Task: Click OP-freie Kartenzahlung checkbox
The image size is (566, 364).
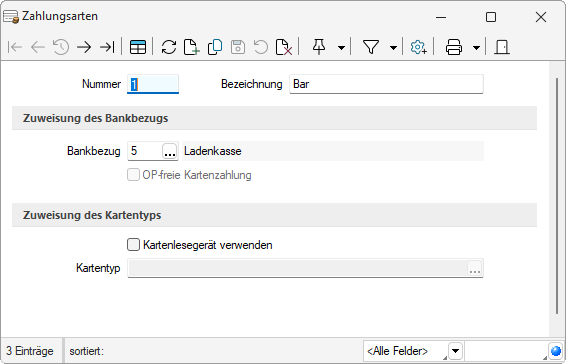Action: (133, 175)
